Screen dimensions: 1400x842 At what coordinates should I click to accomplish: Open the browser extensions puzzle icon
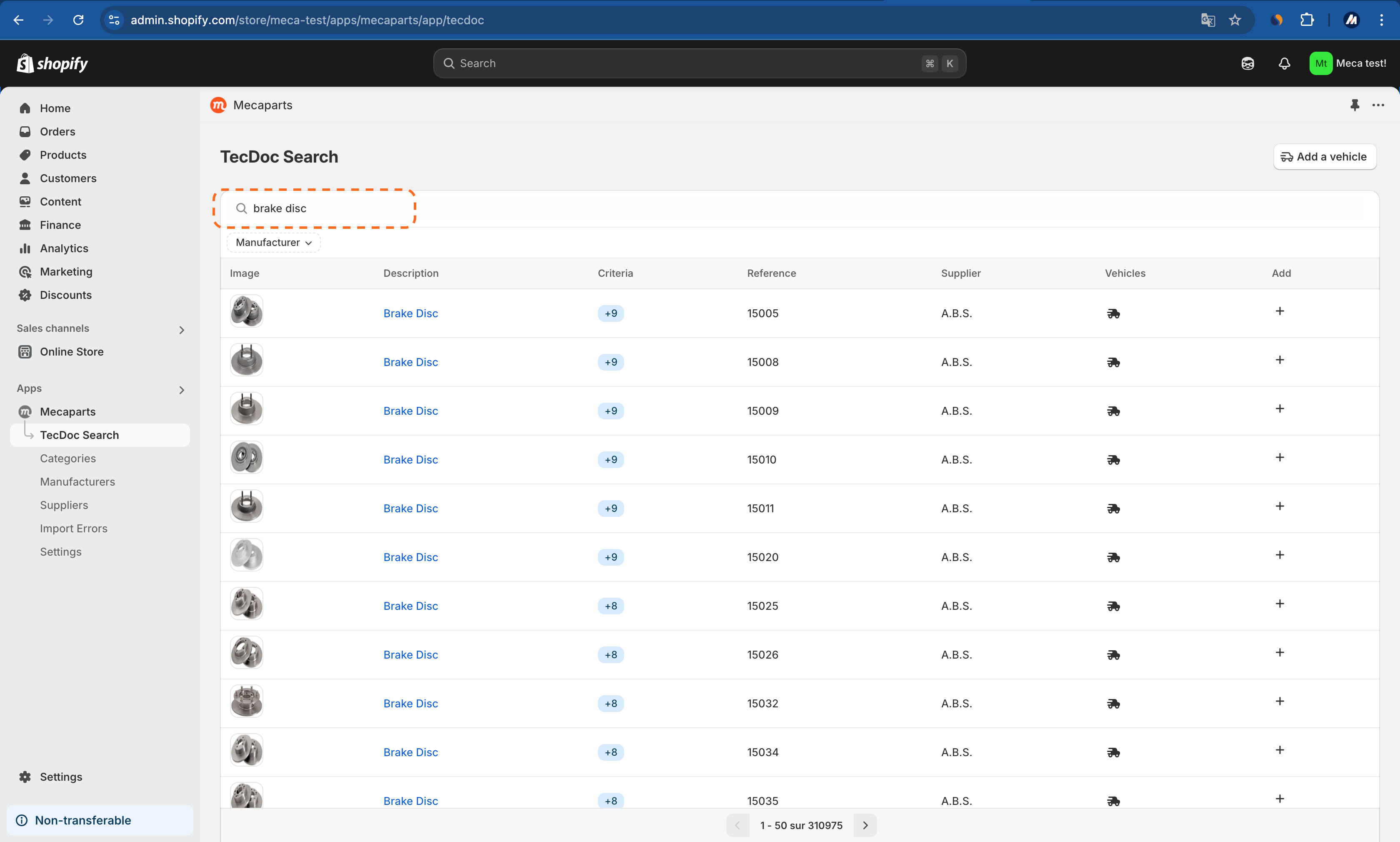pyautogui.click(x=1307, y=20)
